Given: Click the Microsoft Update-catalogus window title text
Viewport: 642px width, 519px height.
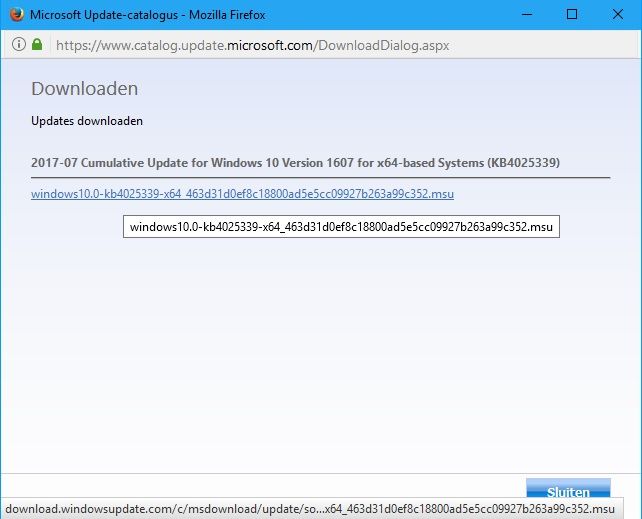Looking at the screenshot, I should [x=148, y=15].
